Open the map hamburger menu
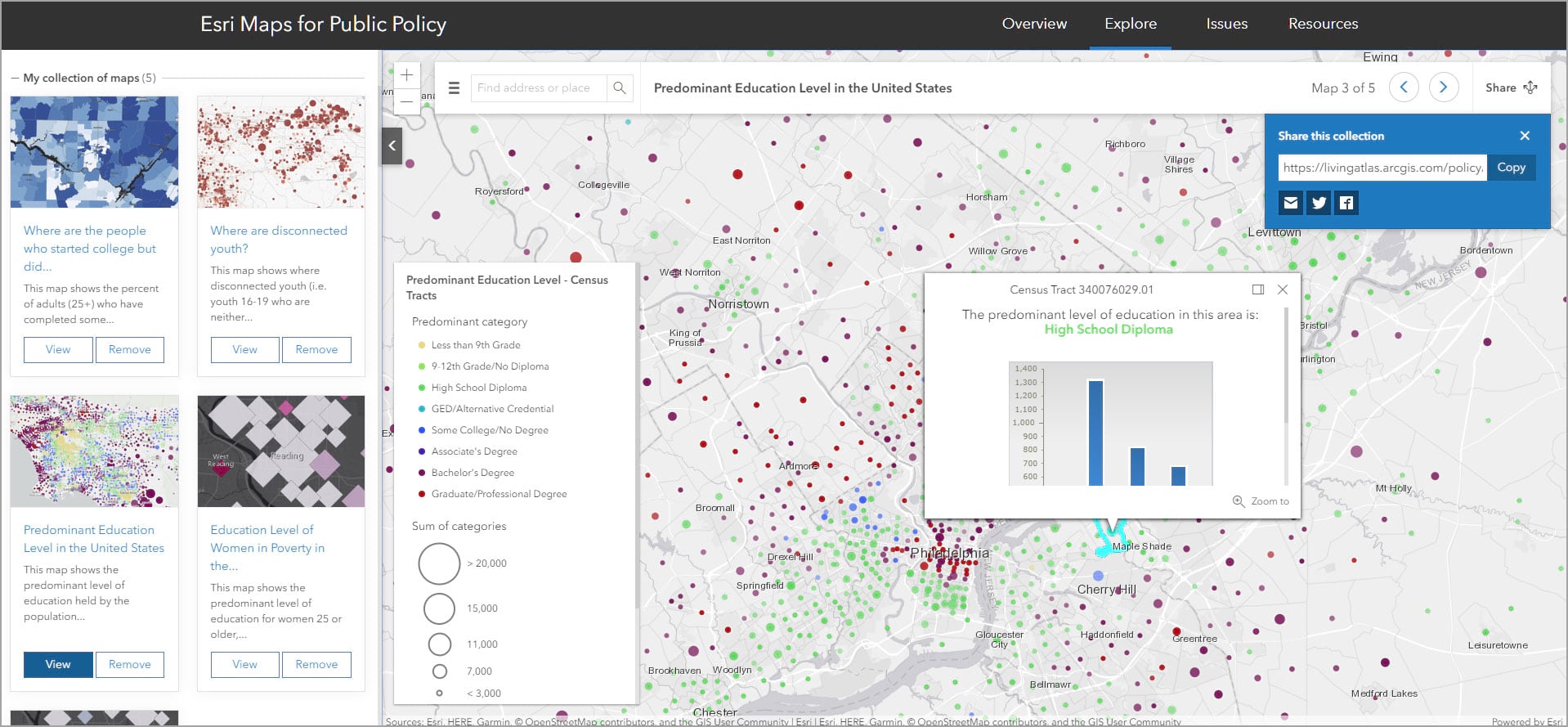The image size is (1568, 727). click(x=455, y=88)
